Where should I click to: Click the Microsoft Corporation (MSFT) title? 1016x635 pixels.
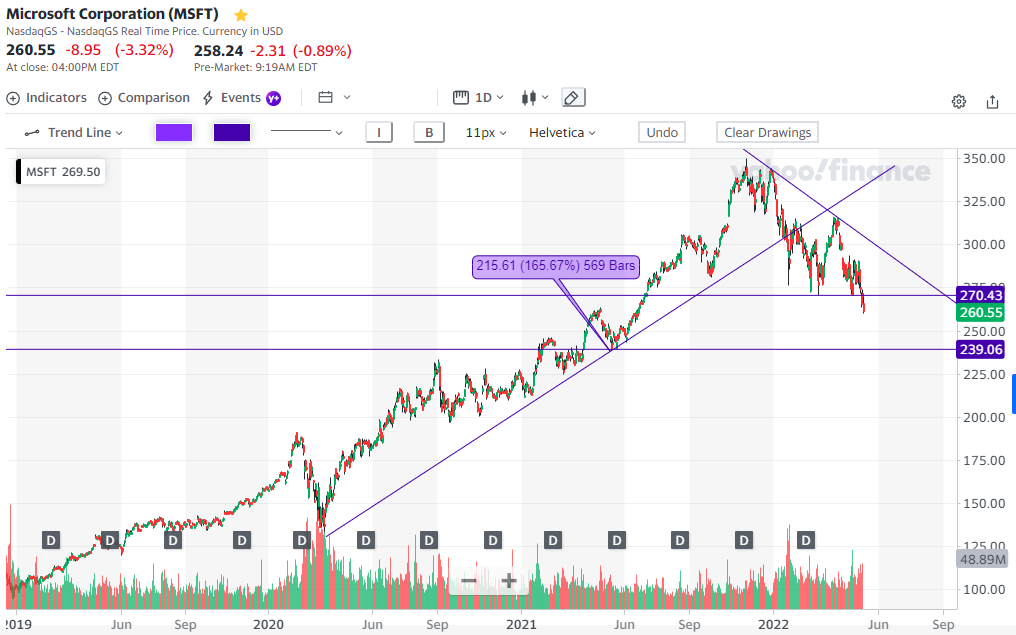[112, 14]
